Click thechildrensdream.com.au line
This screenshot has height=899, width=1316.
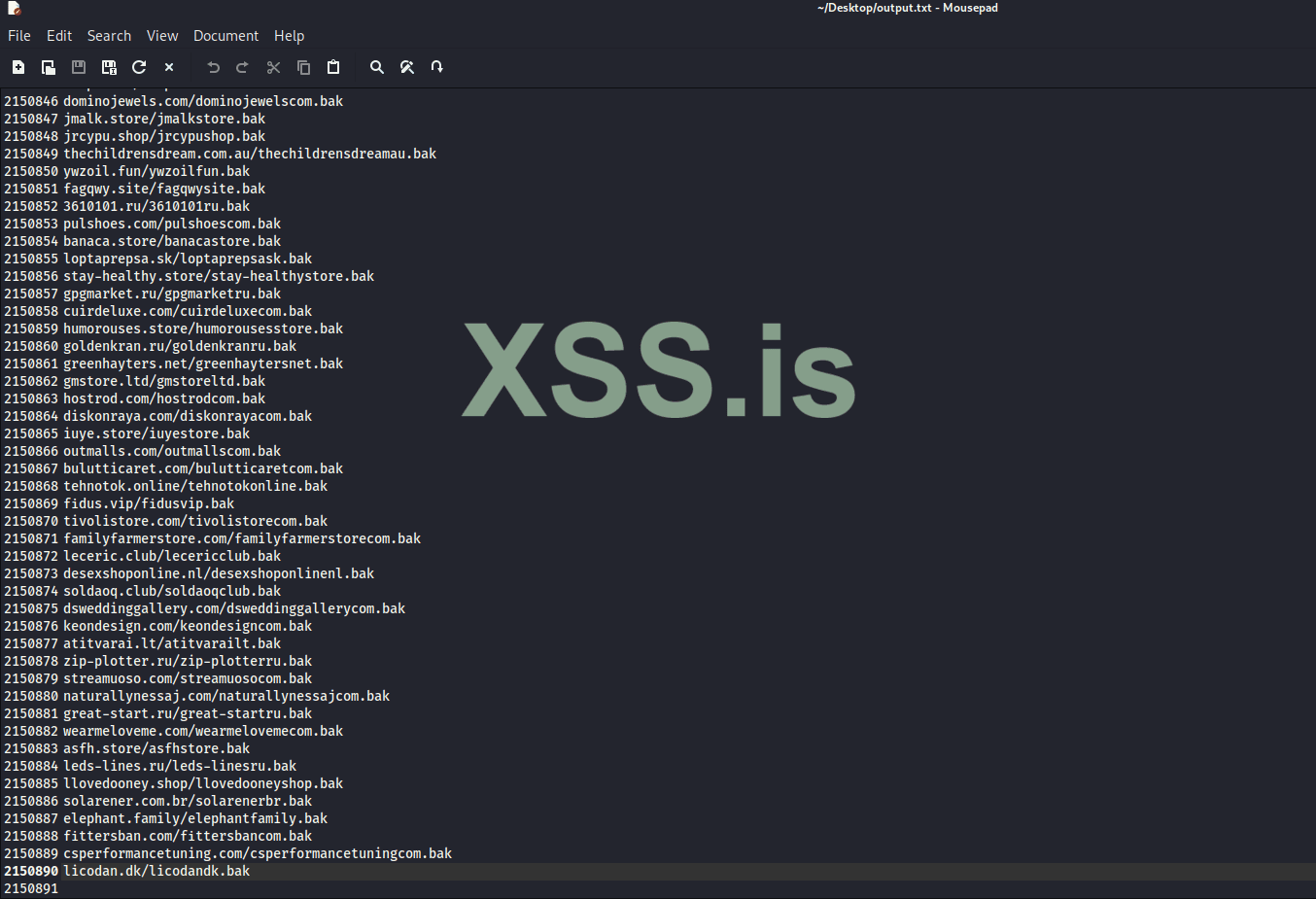pyautogui.click(x=250, y=154)
